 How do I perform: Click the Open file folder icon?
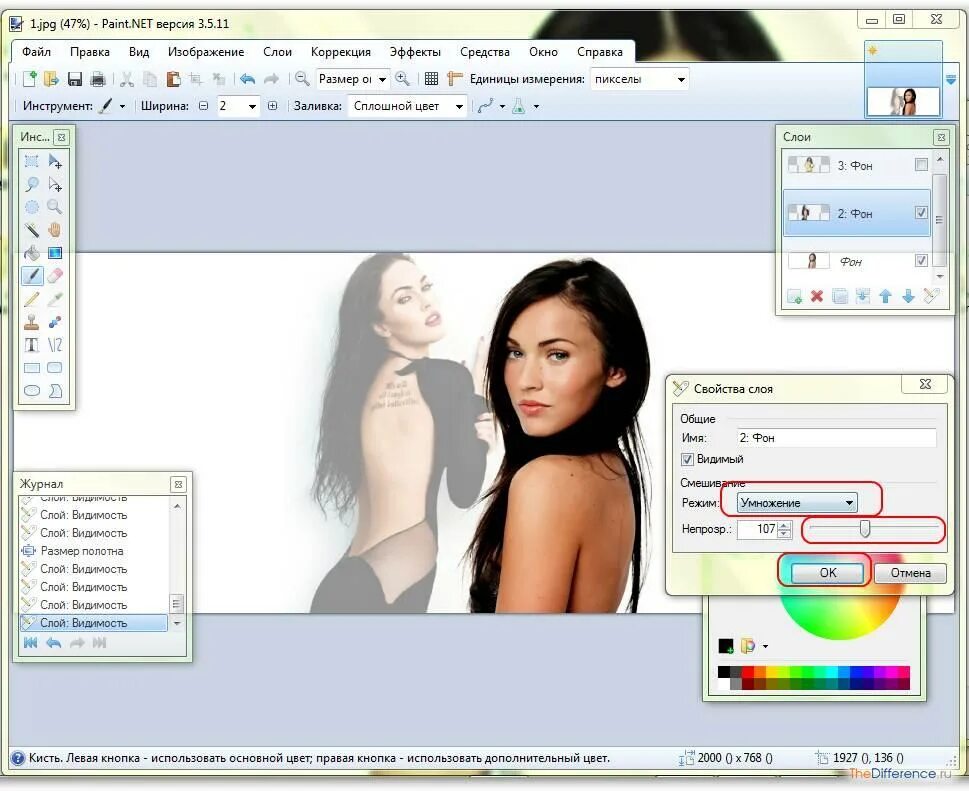click(51, 79)
